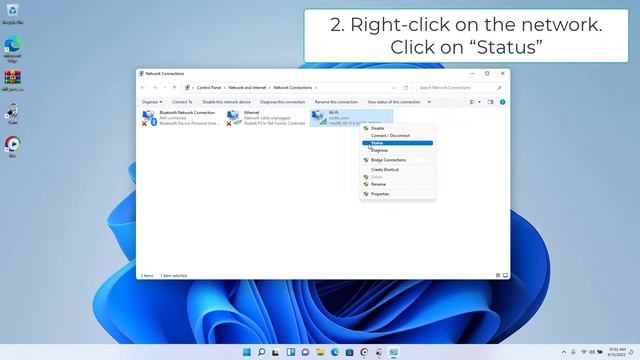640x360 pixels.
Task: Open the Windows Start button
Action: 247,352
